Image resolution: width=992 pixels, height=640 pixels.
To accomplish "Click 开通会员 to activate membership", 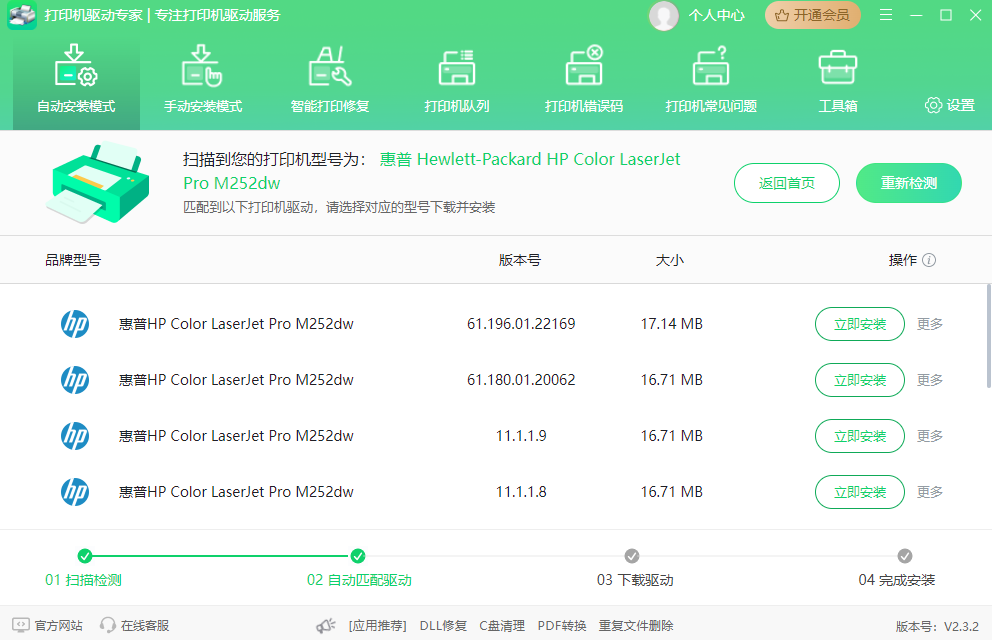I will (813, 15).
